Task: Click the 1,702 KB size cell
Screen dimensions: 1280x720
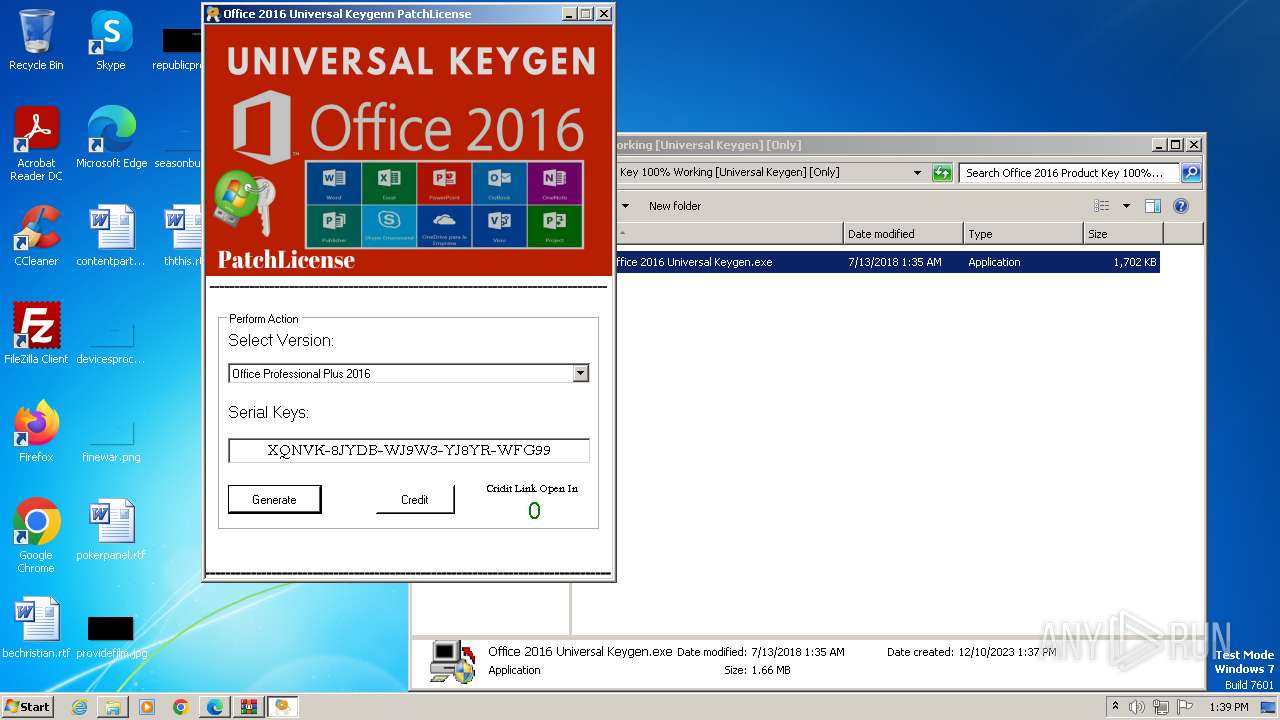Action: [x=1135, y=262]
